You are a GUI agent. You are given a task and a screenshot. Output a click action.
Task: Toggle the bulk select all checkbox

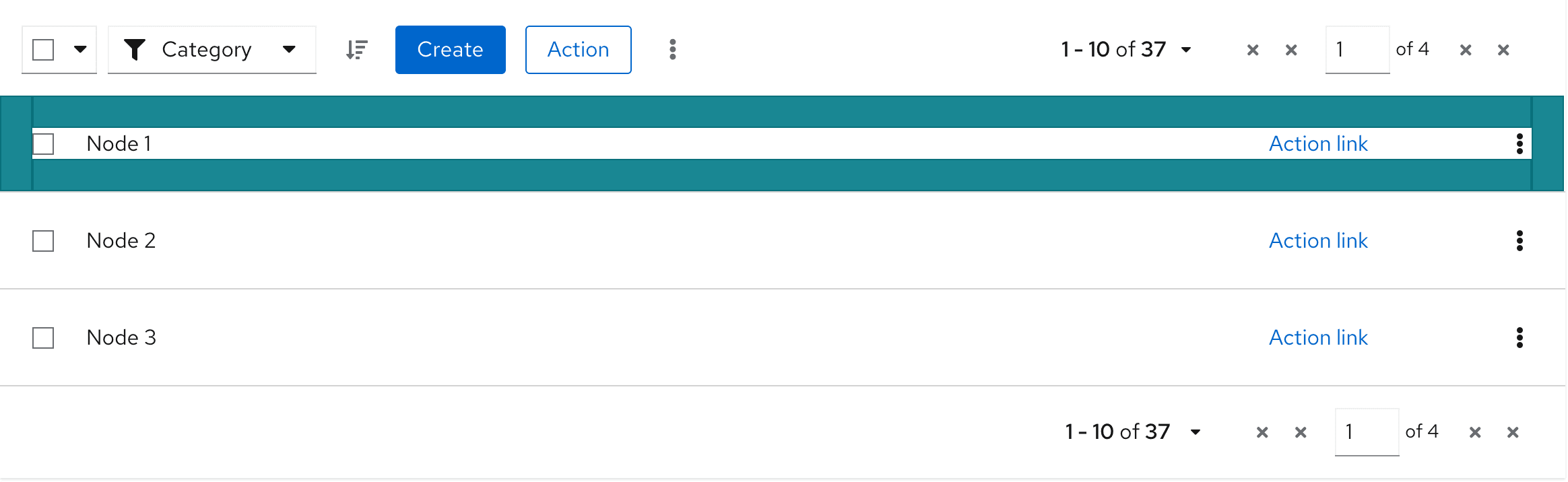point(43,50)
